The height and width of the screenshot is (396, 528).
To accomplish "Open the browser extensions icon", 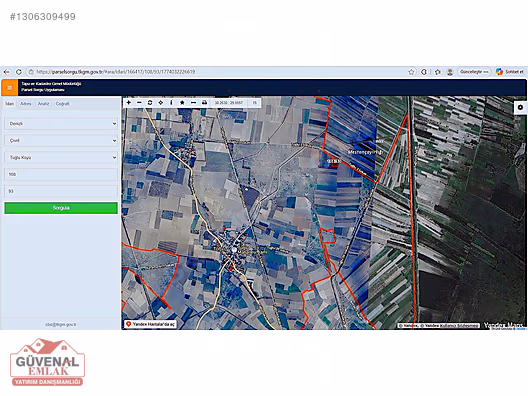I will click(424, 72).
